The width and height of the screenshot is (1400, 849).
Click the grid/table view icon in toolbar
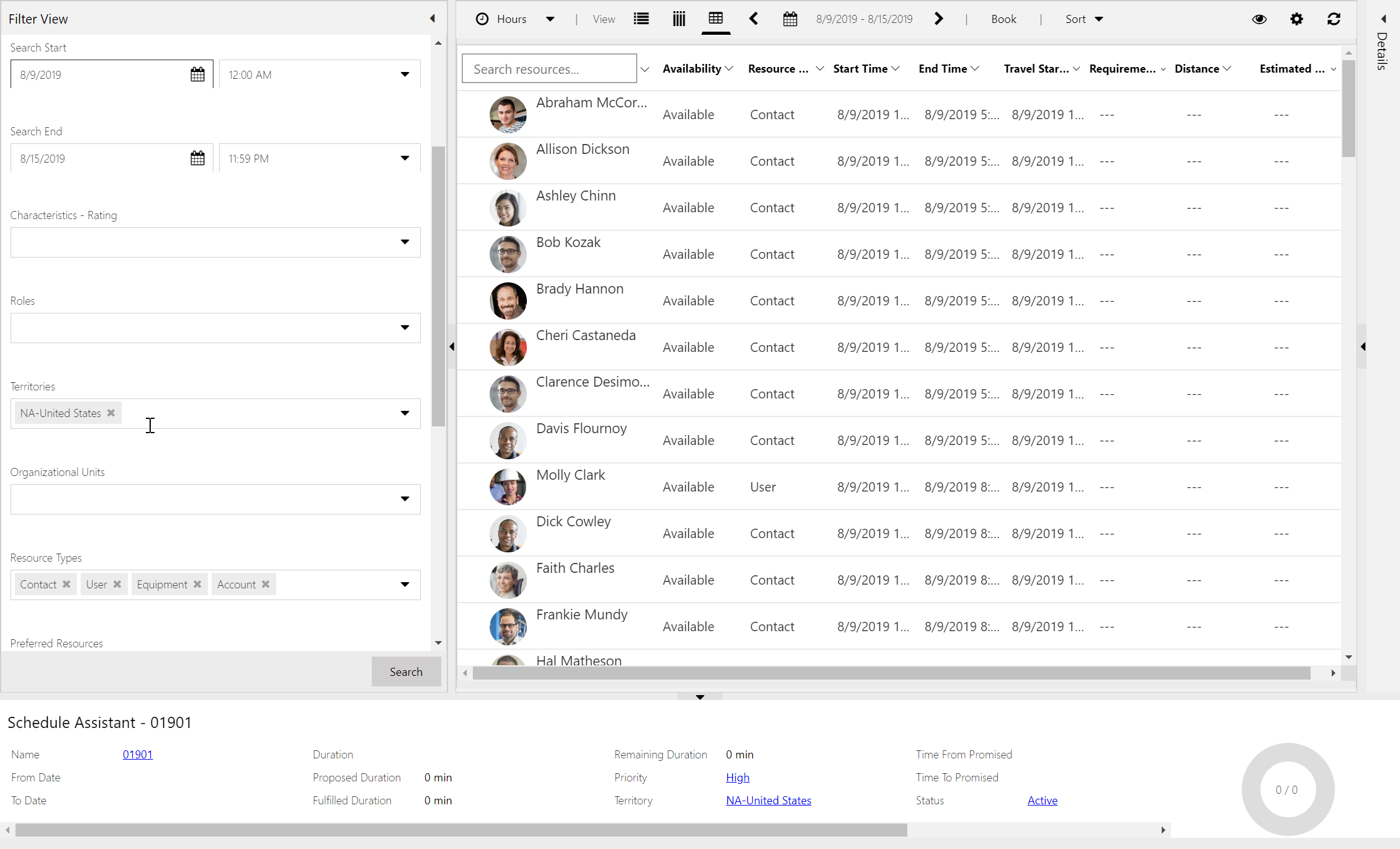point(715,19)
